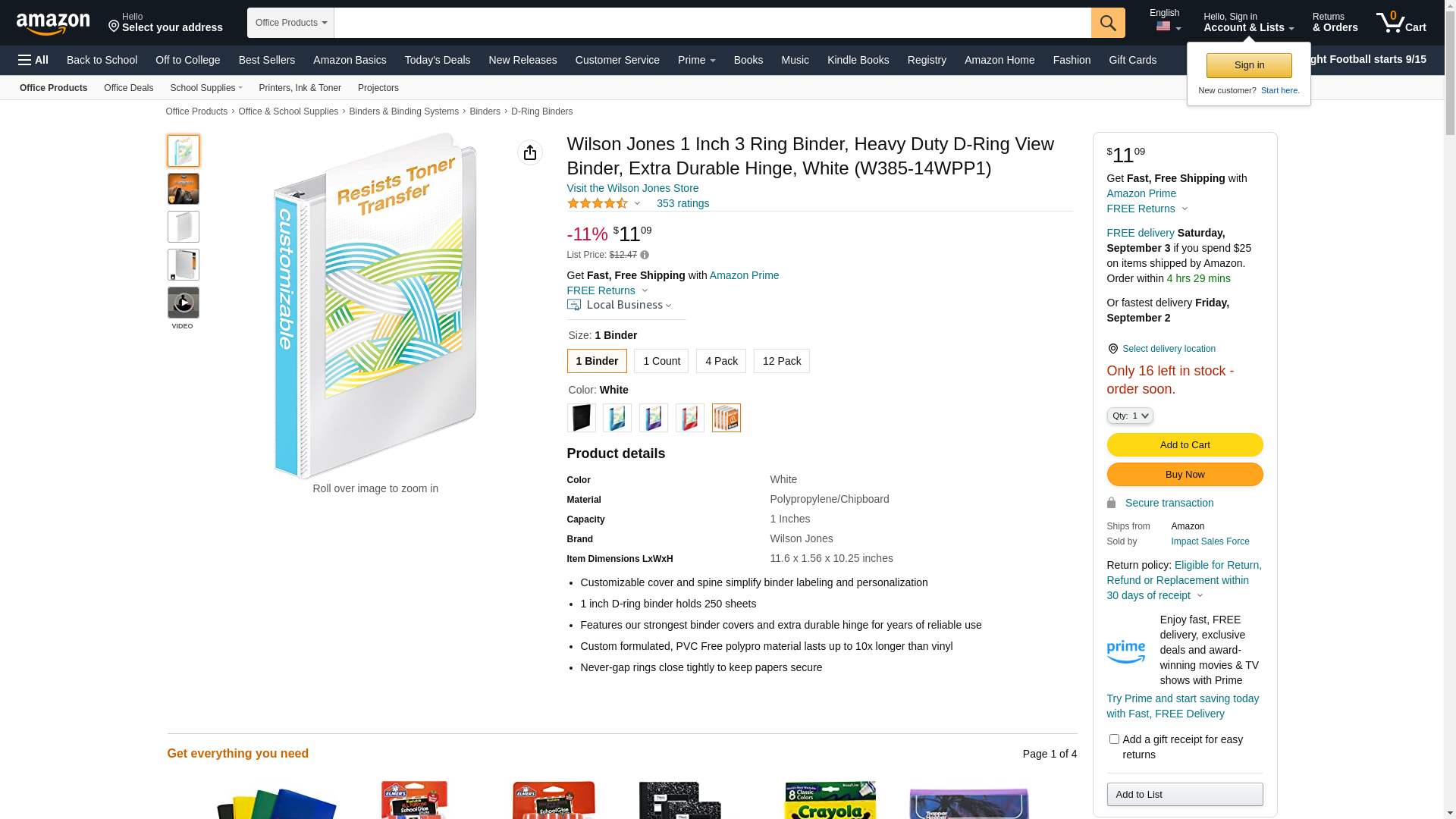Screen dimensions: 1456x819
Task: Select the black binder color swatch
Action: point(581,418)
